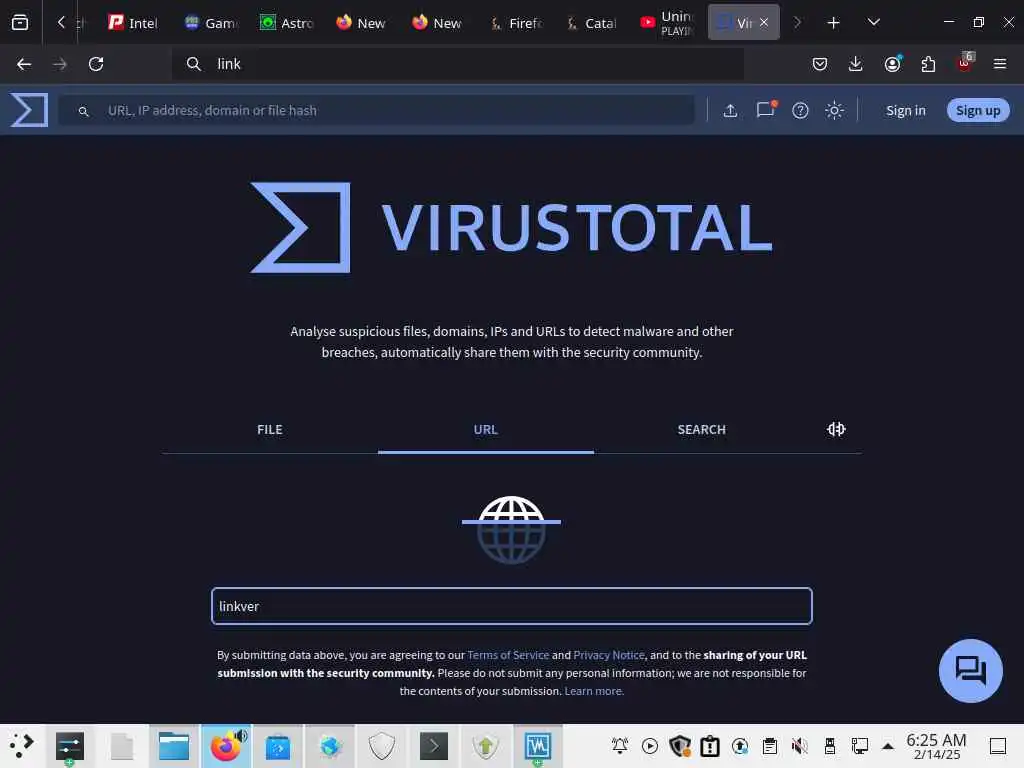This screenshot has width=1024, height=768.
Task: Open the Firefox hamburger menu
Action: click(x=1000, y=64)
